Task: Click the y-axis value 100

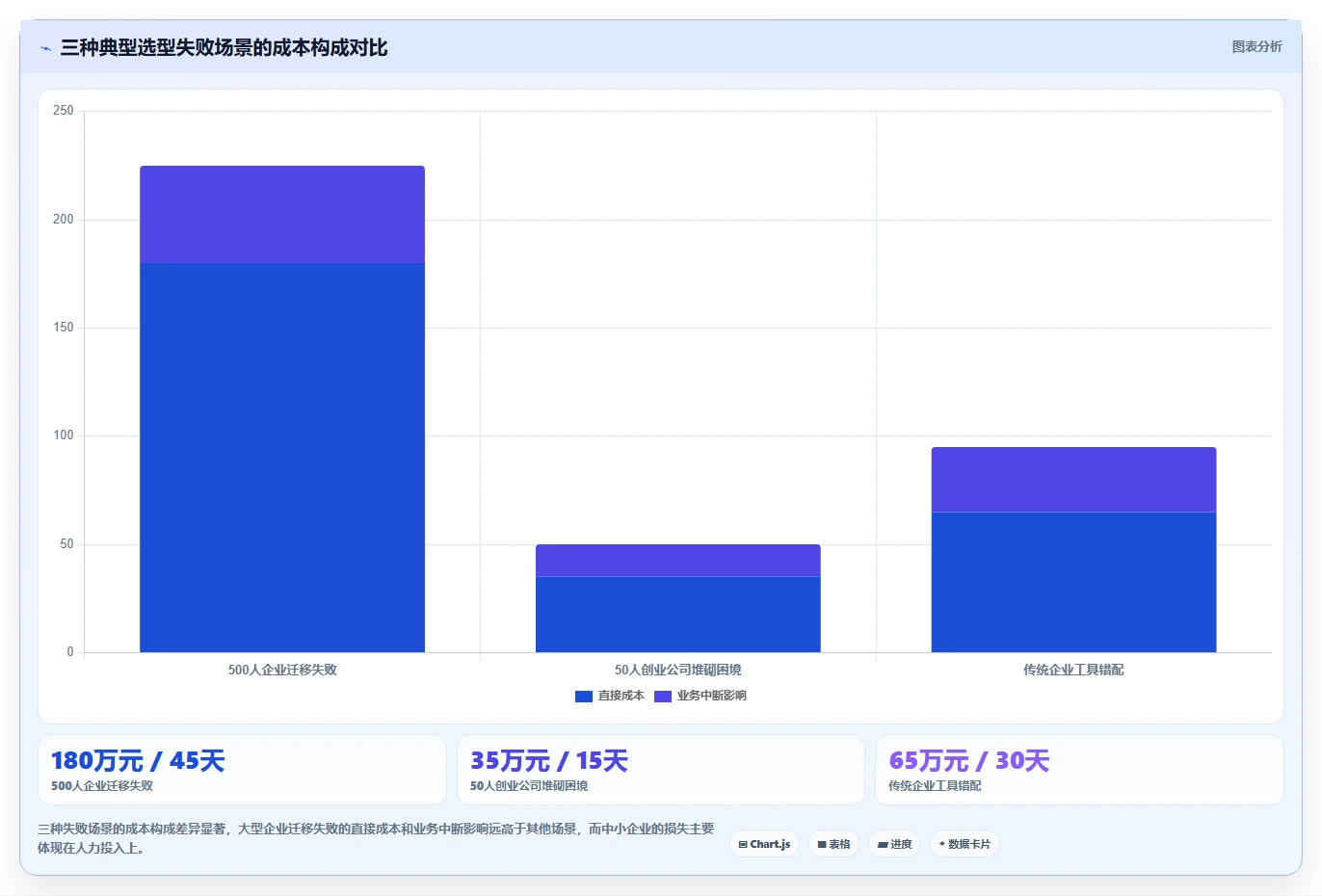Action: pos(64,435)
